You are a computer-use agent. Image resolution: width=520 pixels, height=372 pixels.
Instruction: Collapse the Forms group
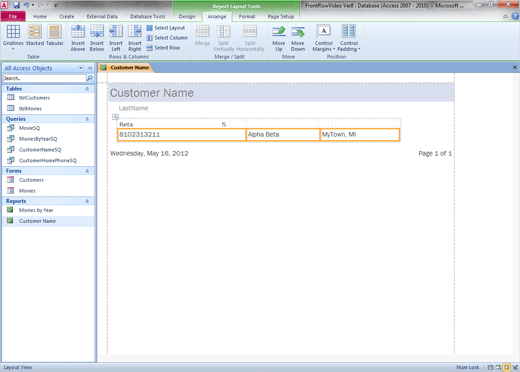[87, 171]
